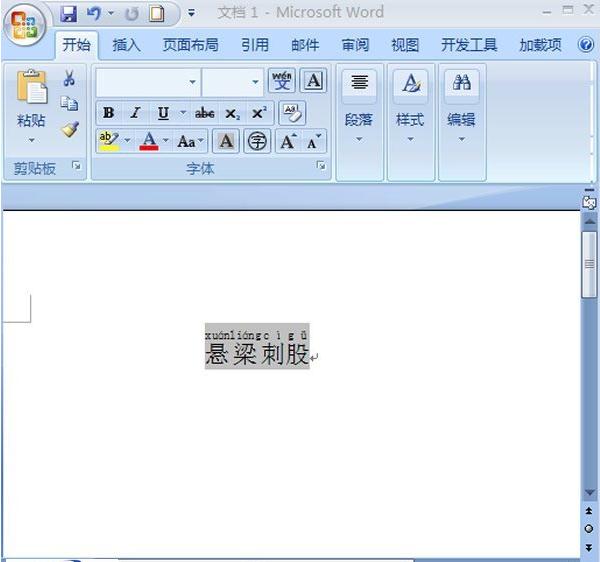Select the Format Painter brush
The image size is (600, 562).
tap(69, 129)
